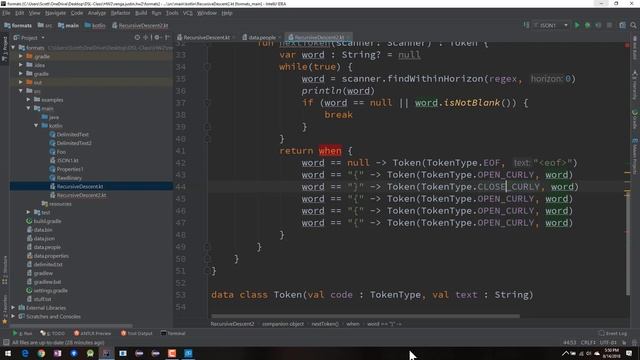Open OneNote from the taskbar
Image resolution: width=640 pixels, height=360 pixels.
pyautogui.click(x=58, y=353)
